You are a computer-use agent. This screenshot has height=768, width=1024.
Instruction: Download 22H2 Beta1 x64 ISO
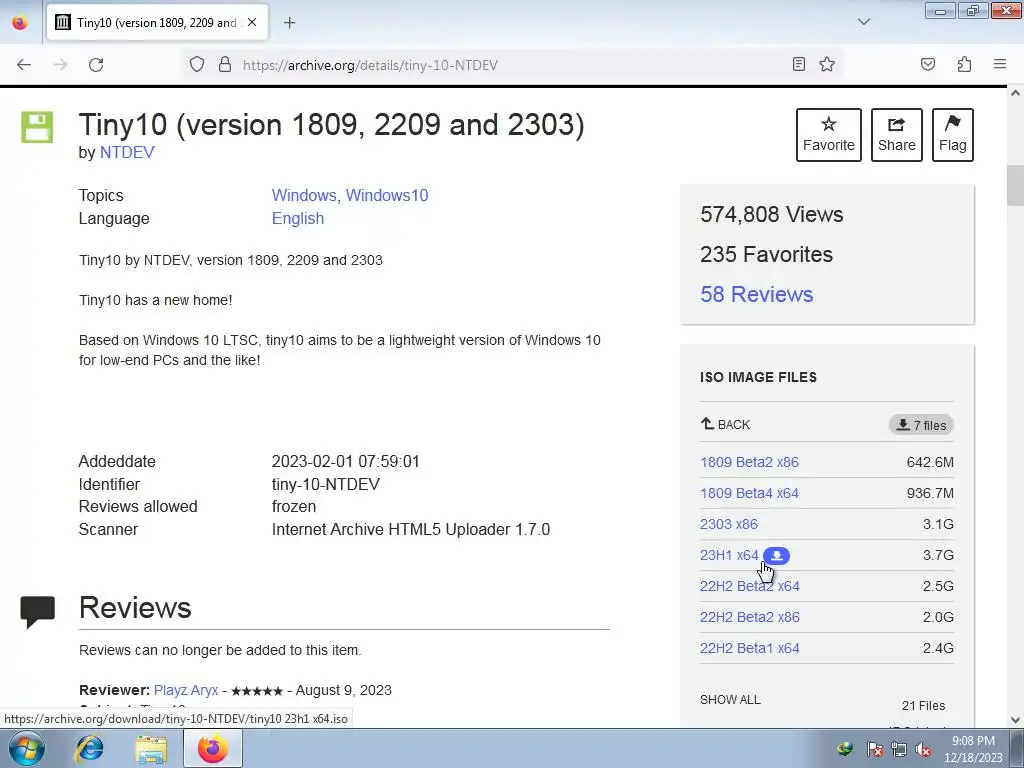[x=750, y=648]
